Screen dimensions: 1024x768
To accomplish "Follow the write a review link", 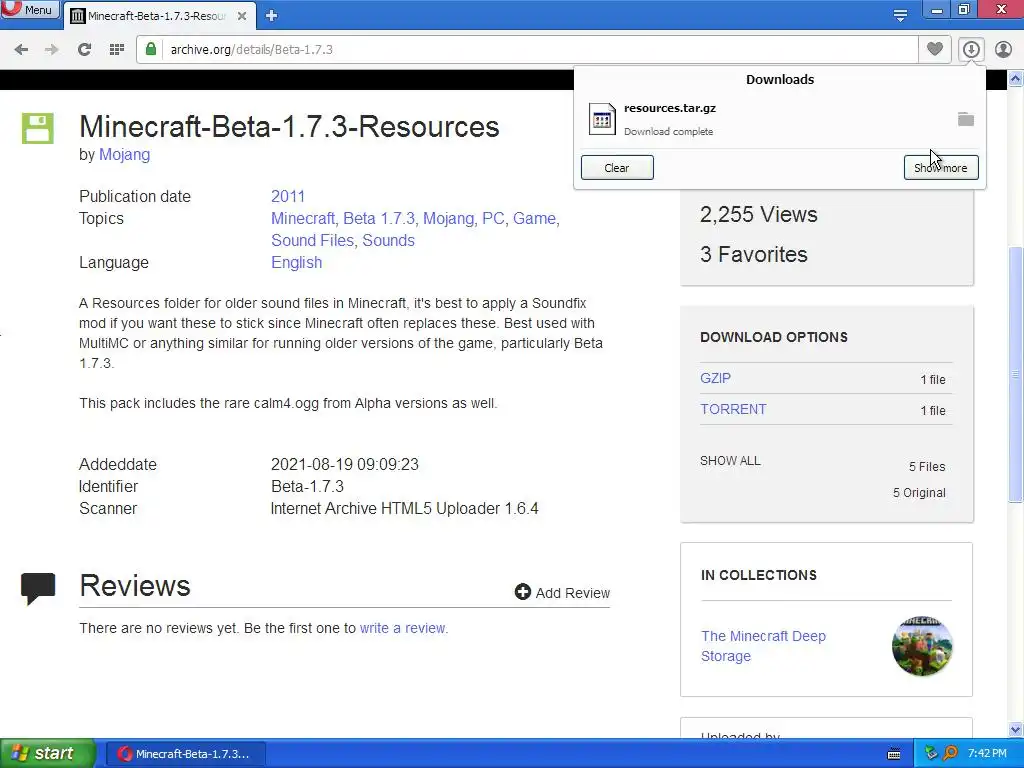I will 402,628.
